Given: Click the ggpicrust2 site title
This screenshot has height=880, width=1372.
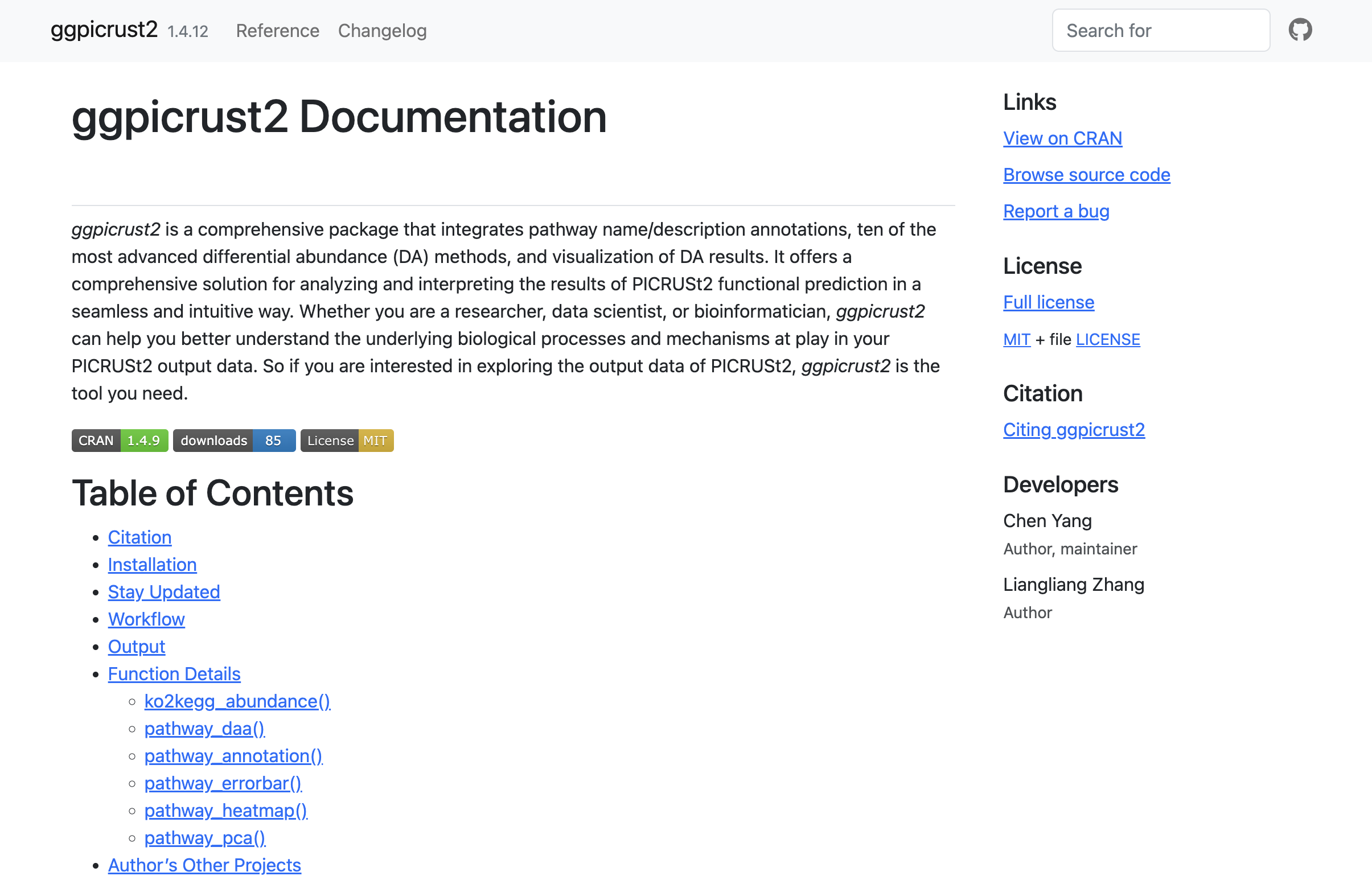Looking at the screenshot, I should click(104, 30).
